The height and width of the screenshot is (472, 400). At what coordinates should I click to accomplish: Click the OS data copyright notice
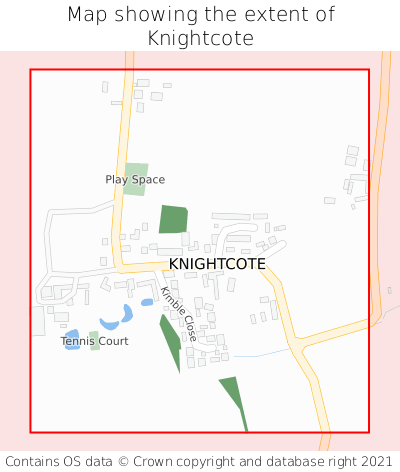(x=199, y=462)
